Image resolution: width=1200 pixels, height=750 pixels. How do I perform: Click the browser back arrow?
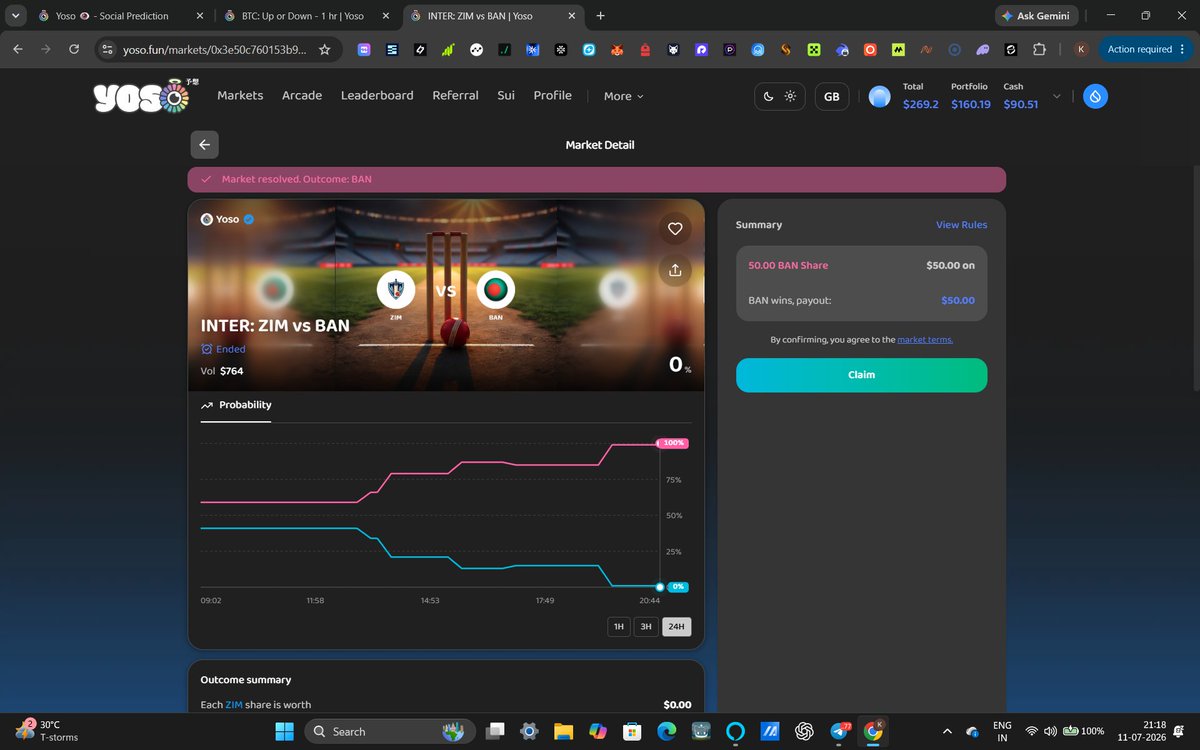pos(19,49)
